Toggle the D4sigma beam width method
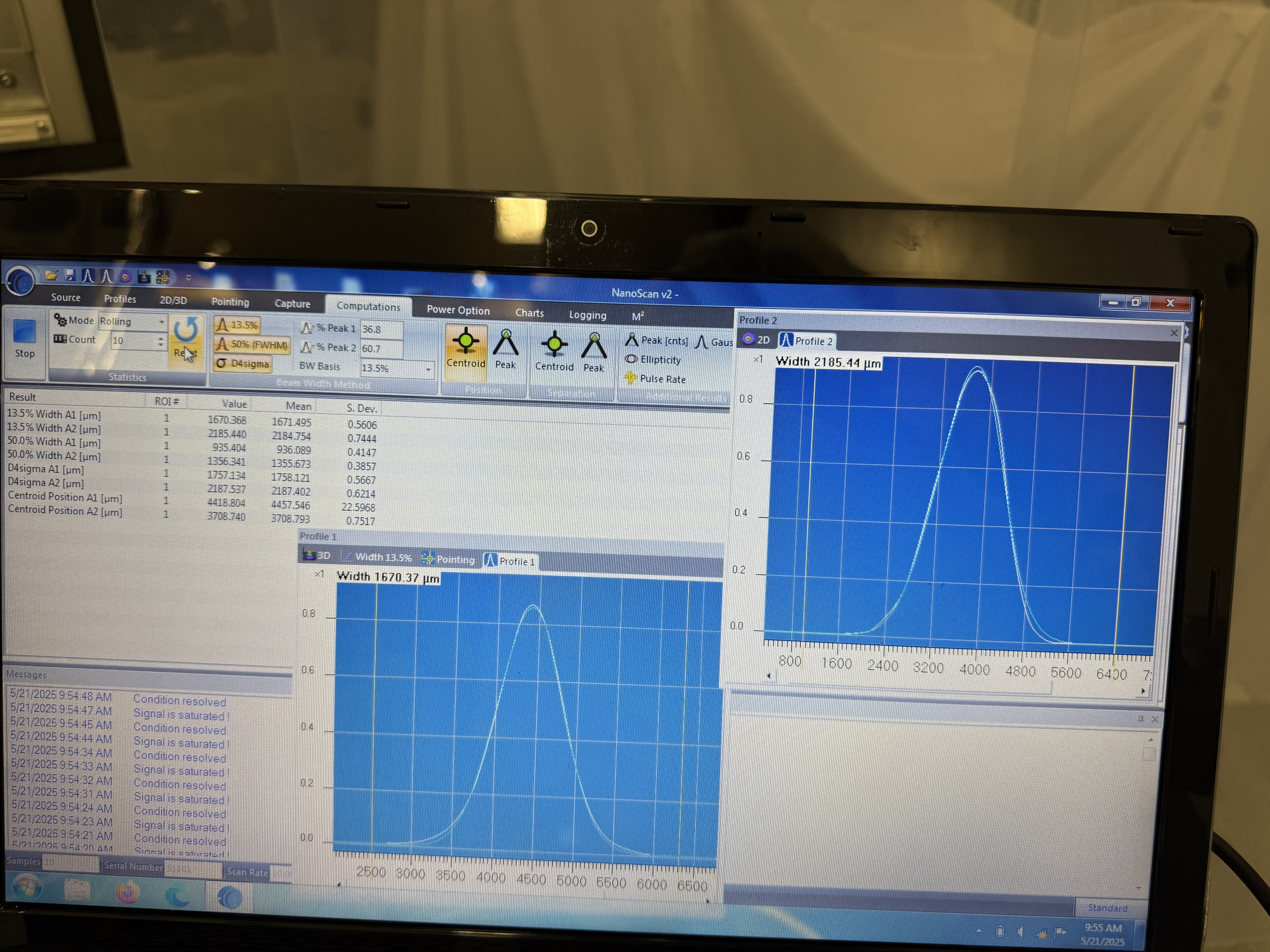The image size is (1270, 952). 242,364
